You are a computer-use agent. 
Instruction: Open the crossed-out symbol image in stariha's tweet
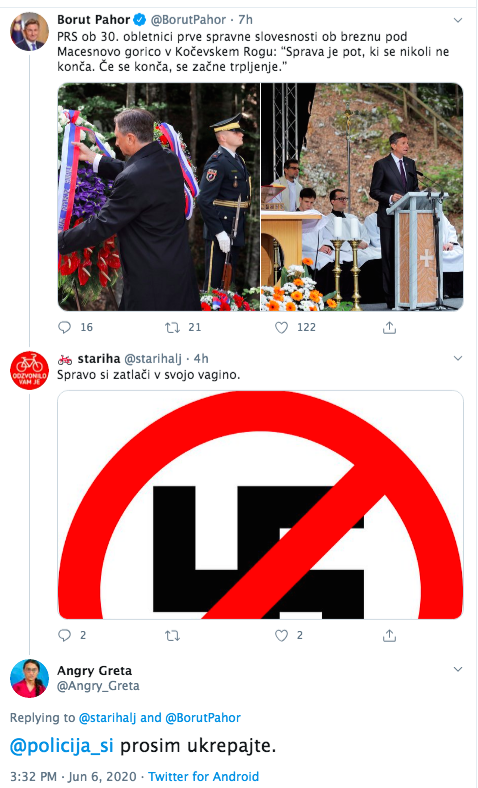coord(260,505)
